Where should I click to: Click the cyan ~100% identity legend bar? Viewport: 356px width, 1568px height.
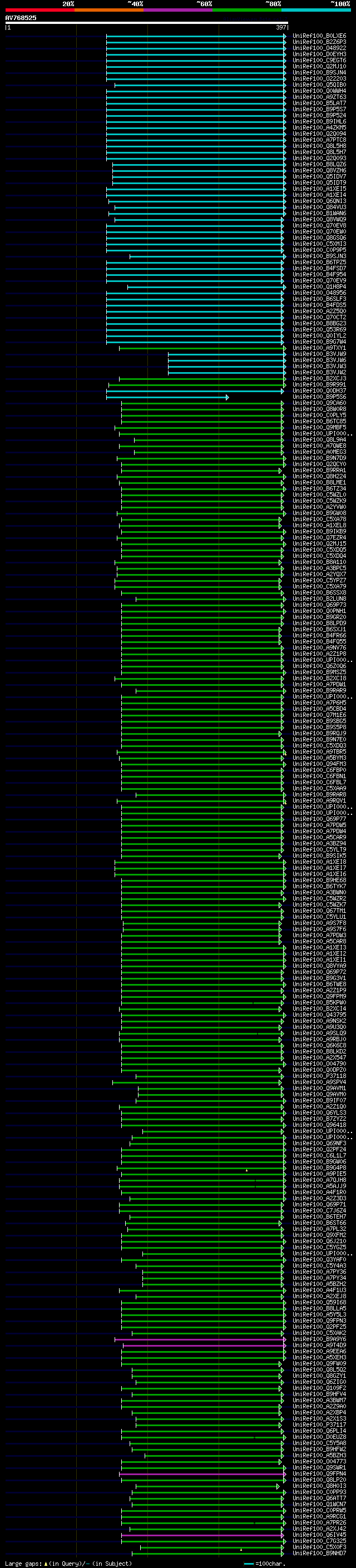coord(317,10)
